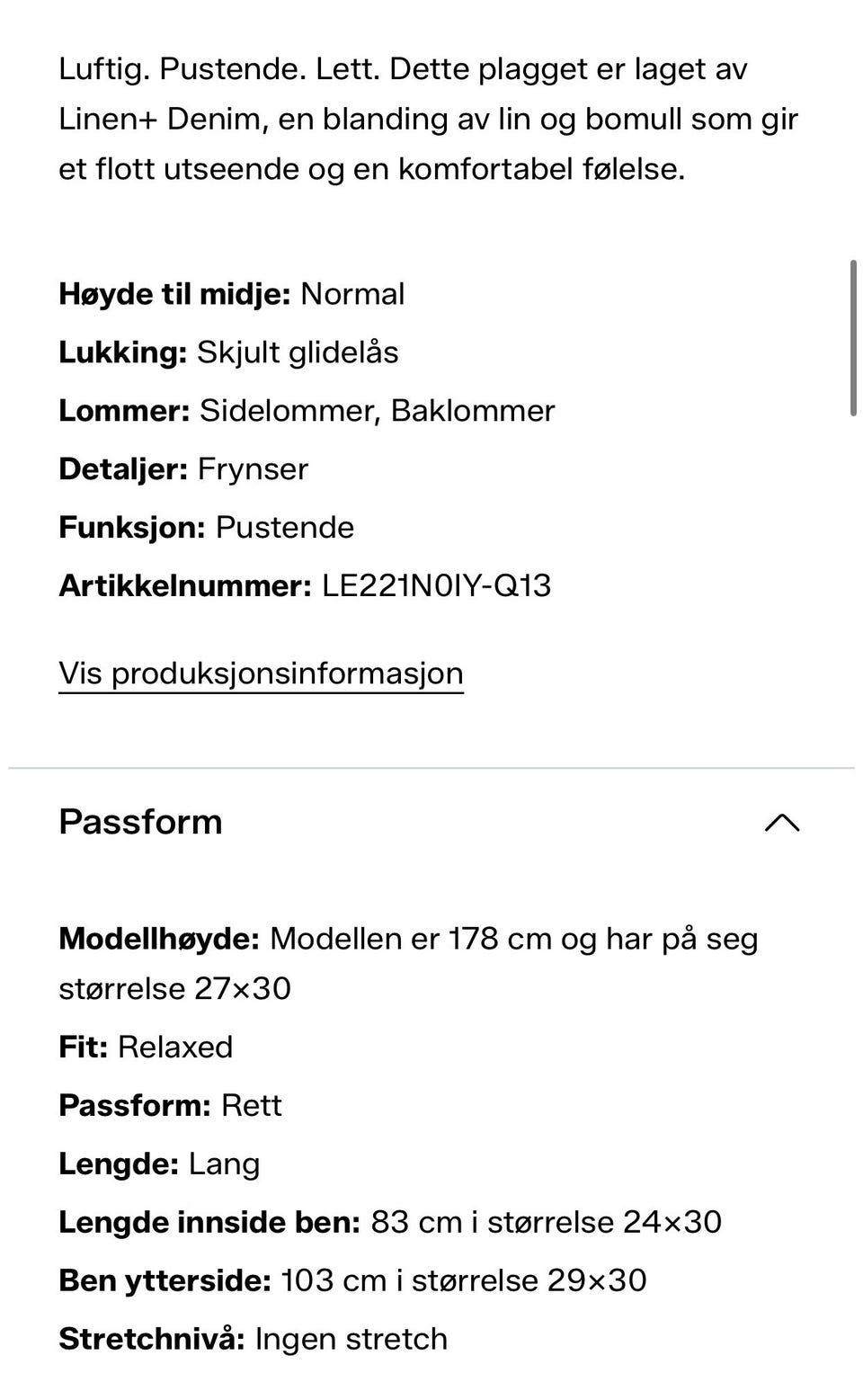Click the Detaljer Frynser row

pyautogui.click(x=183, y=469)
